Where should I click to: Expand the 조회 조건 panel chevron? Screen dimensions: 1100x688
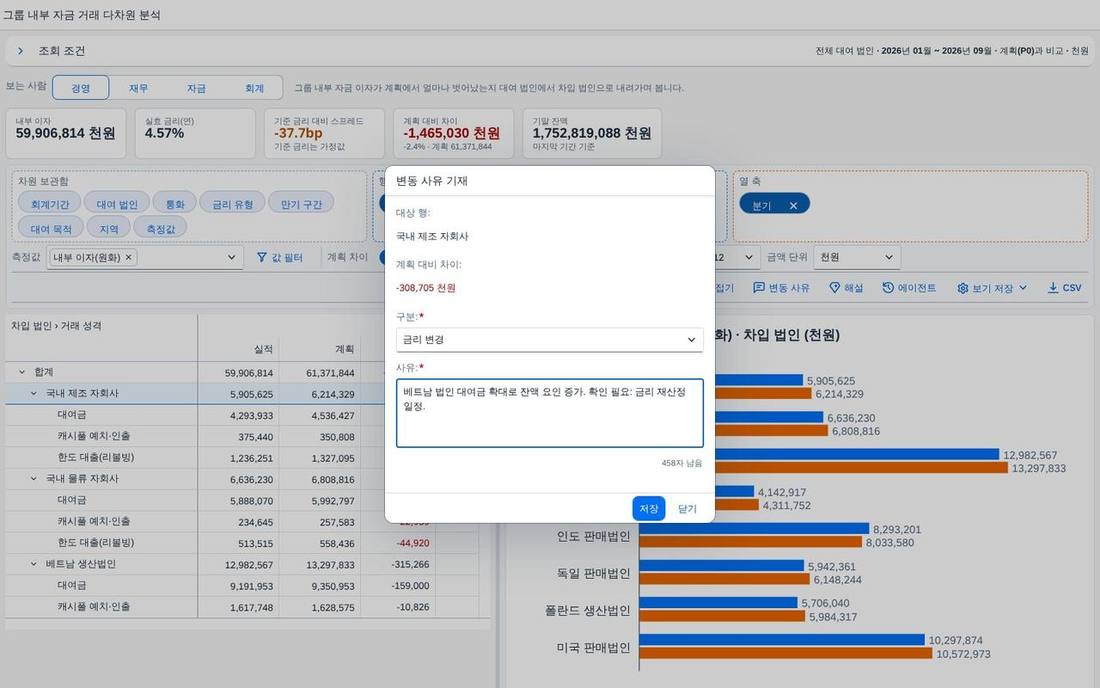pos(20,50)
